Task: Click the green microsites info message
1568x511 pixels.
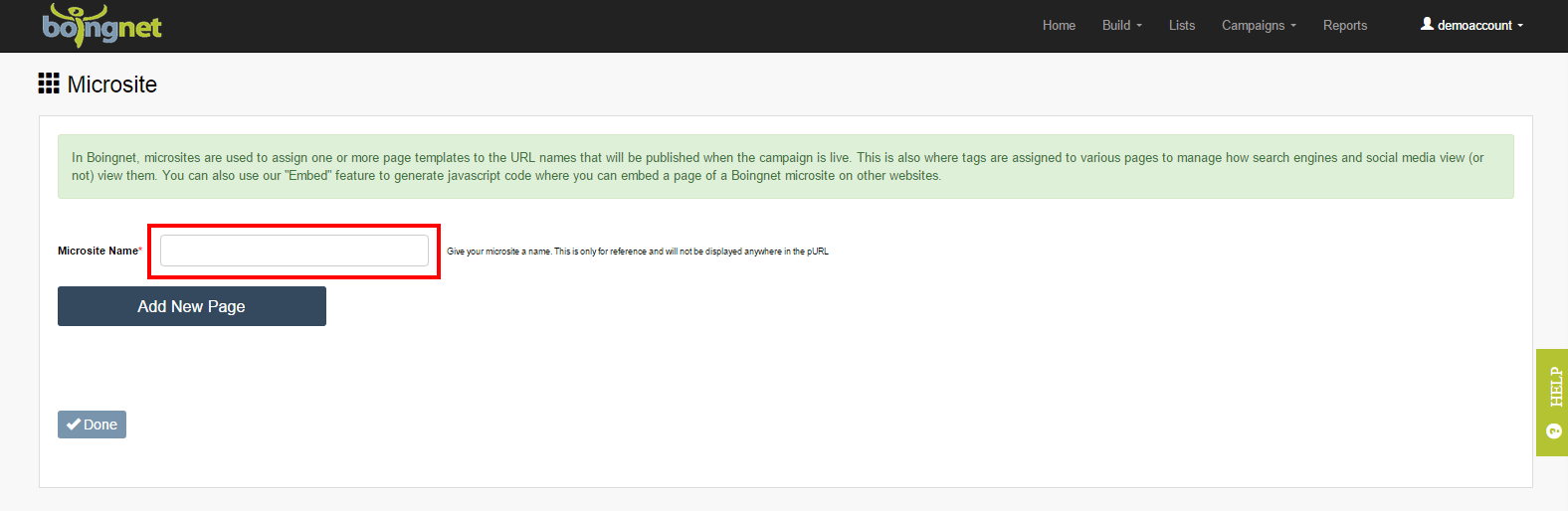Action: (786, 167)
